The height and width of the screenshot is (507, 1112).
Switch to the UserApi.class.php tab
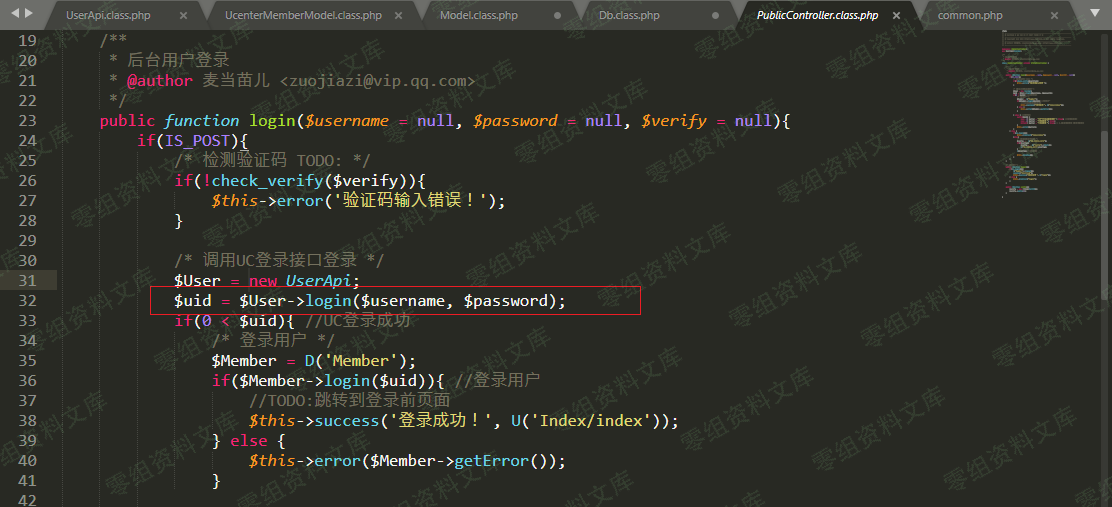[107, 16]
